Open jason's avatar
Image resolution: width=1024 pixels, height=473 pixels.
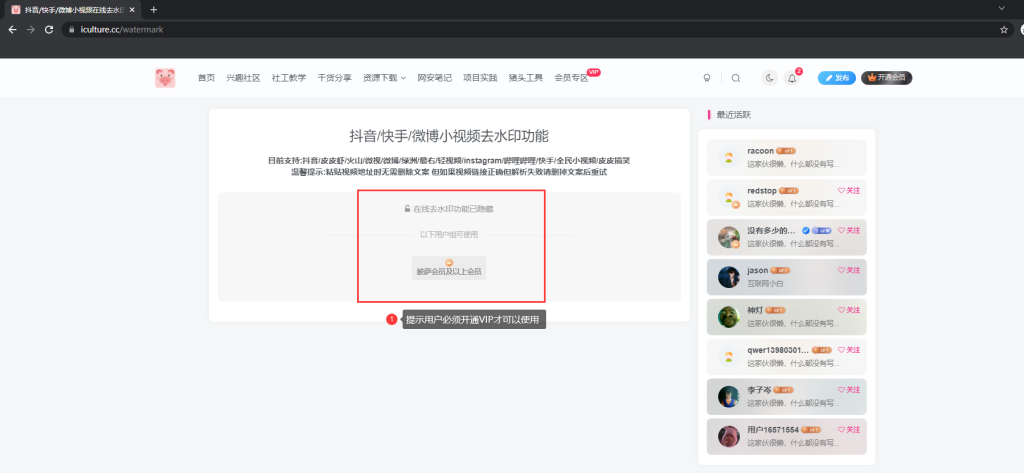click(729, 277)
